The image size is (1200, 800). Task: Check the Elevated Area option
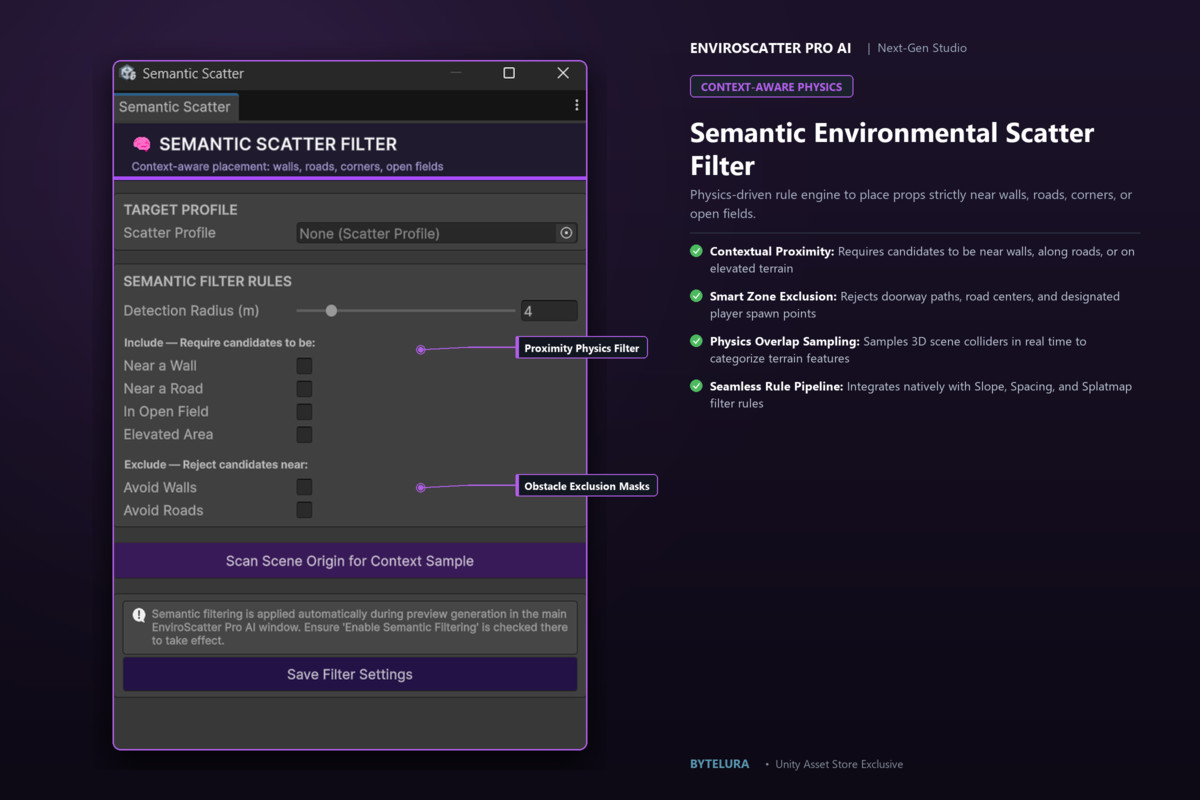click(304, 435)
